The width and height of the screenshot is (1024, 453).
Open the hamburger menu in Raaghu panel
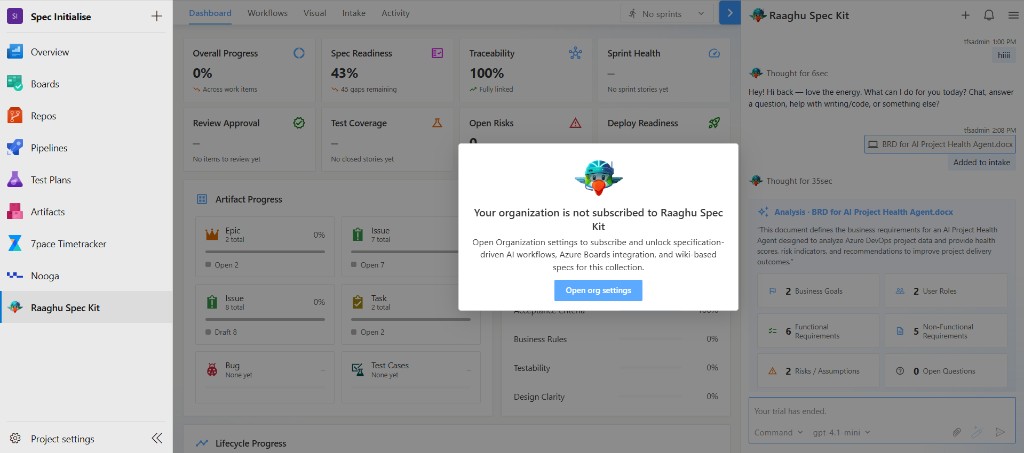[x=1013, y=16]
